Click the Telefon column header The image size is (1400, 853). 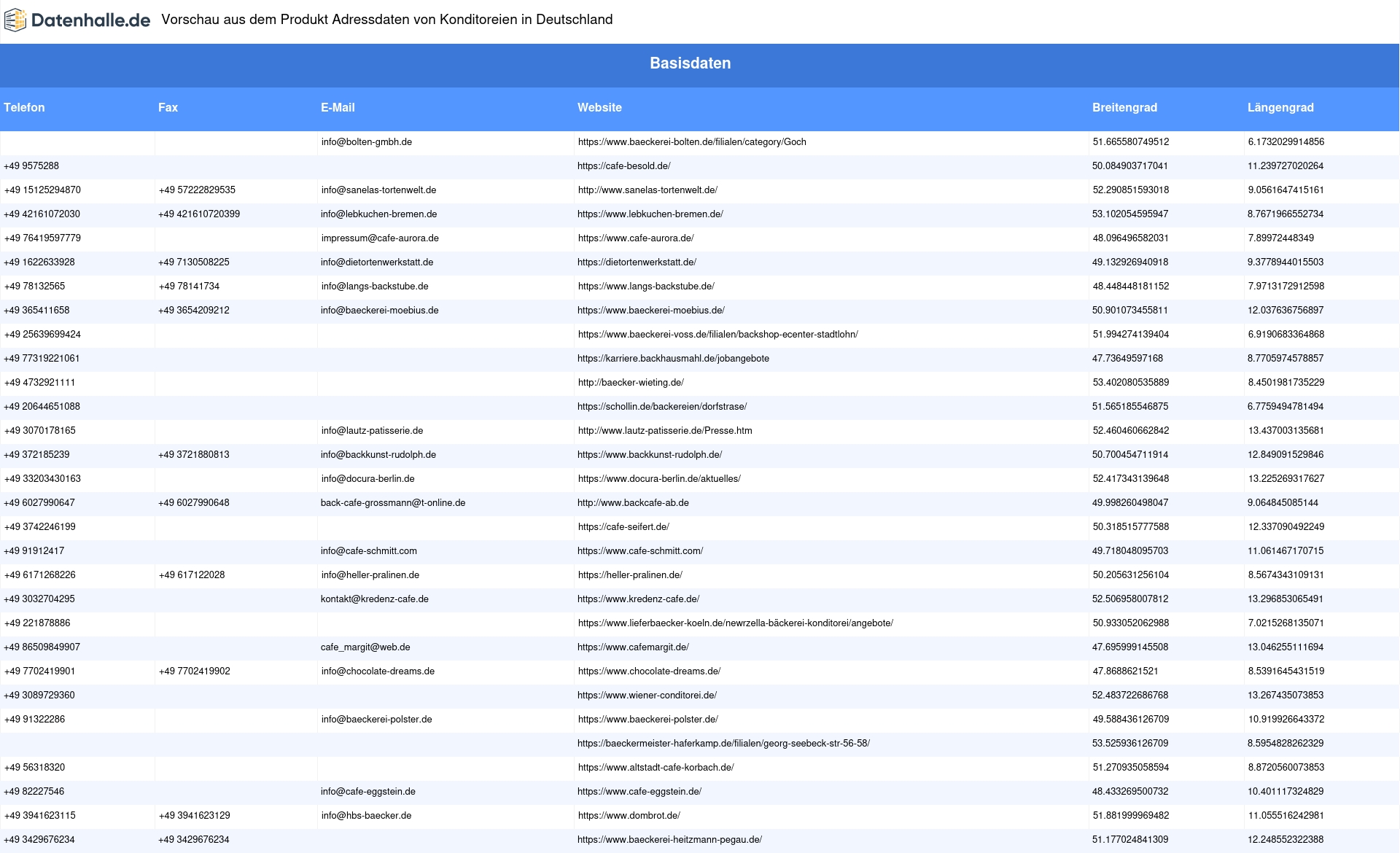[24, 107]
